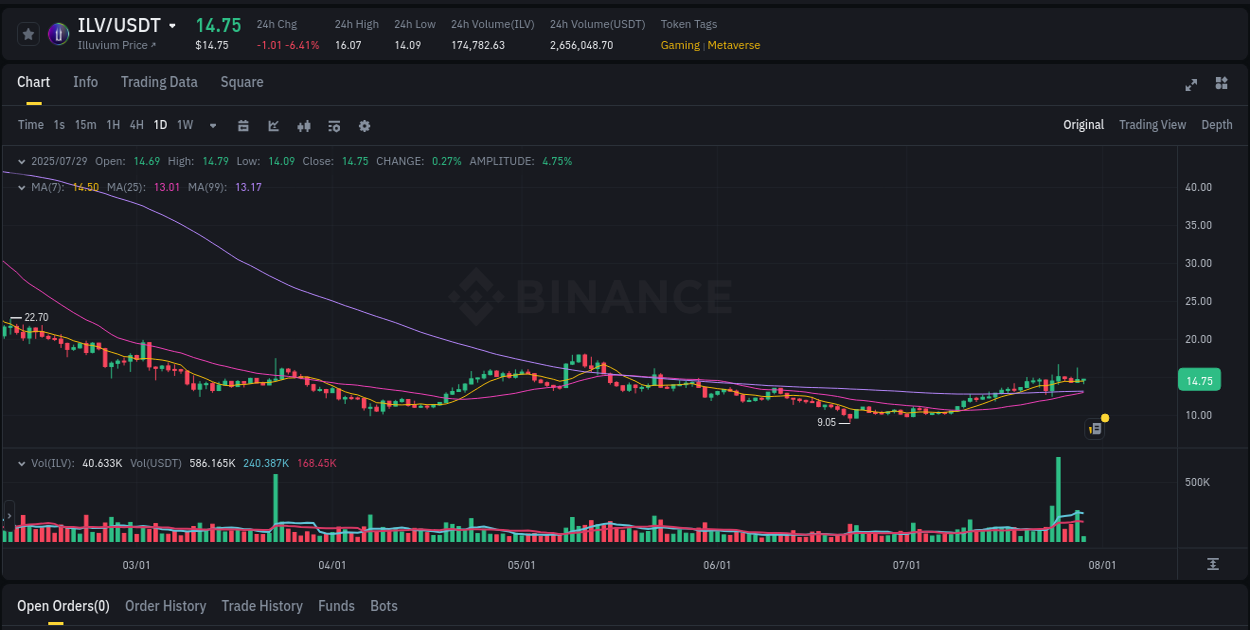The height and width of the screenshot is (630, 1250).
Task: Open the chart settings gear icon
Action: pyautogui.click(x=364, y=126)
